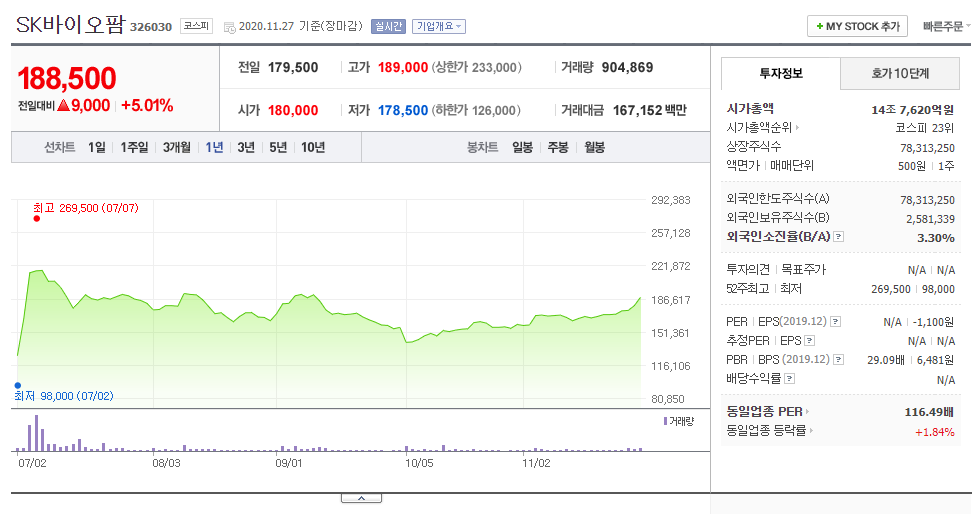Click the 최고 269,500 red dot marker

click(37, 219)
